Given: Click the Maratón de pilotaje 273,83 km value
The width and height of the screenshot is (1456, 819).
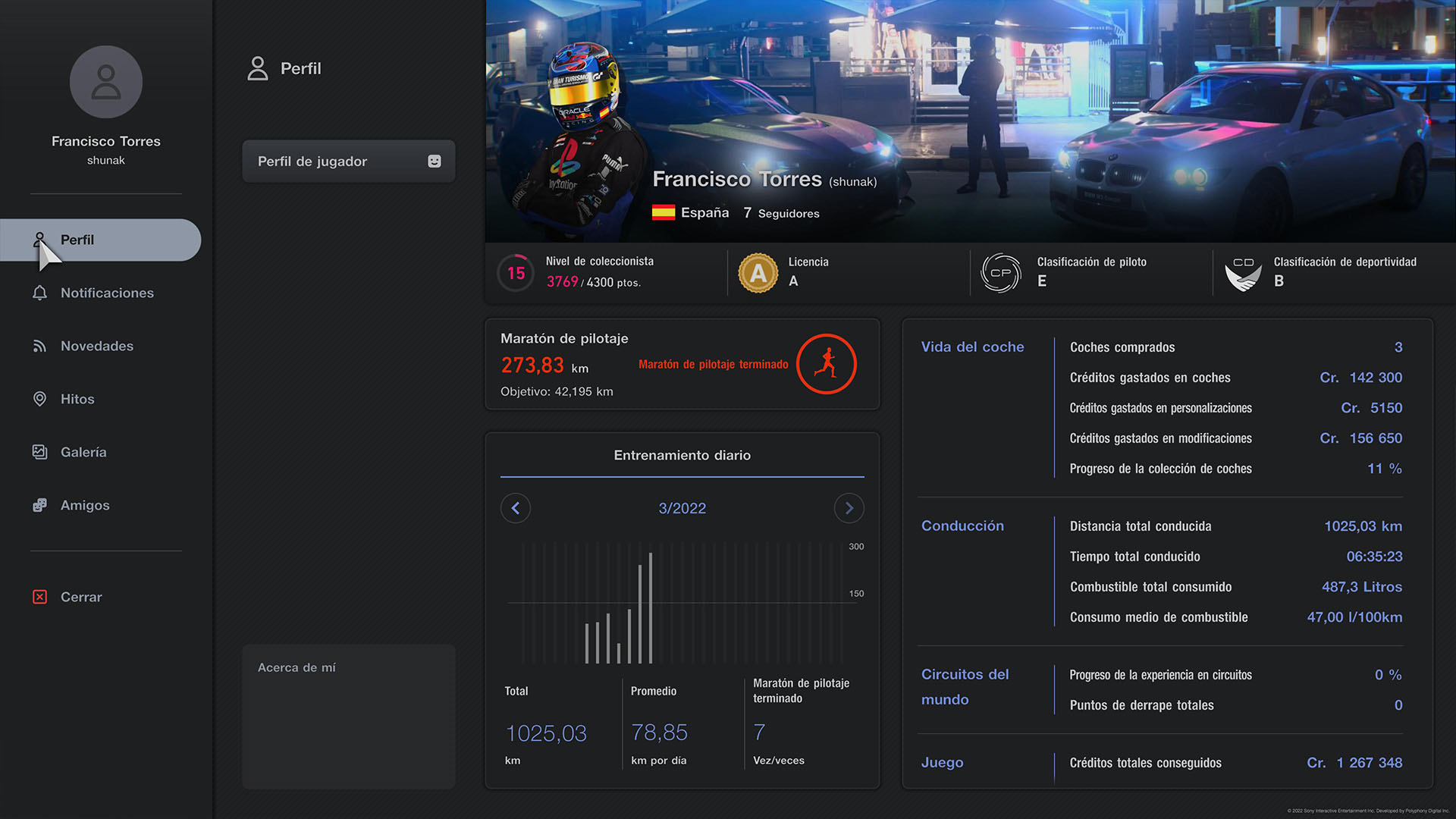Looking at the screenshot, I should 544,366.
